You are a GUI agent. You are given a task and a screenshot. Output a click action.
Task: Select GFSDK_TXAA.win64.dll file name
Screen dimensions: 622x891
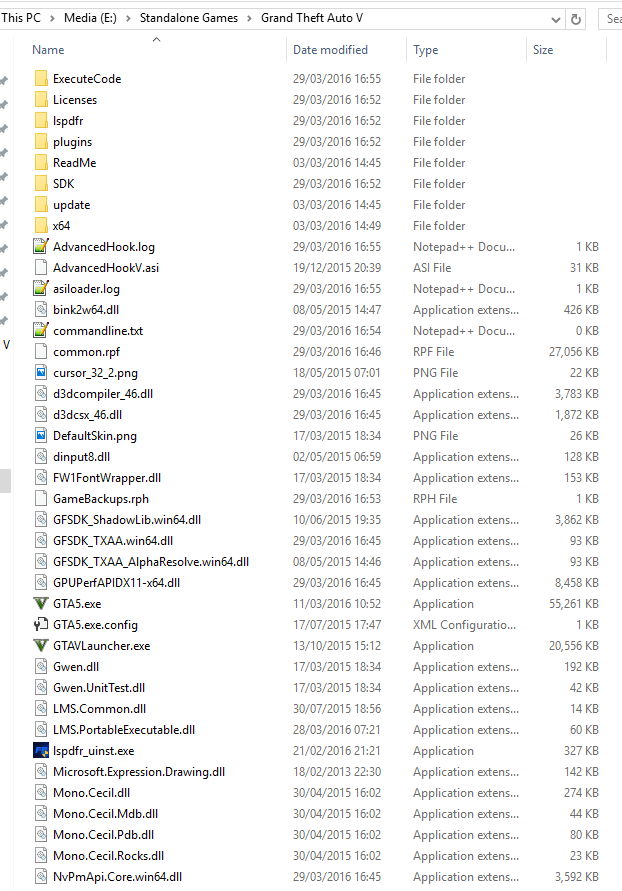click(113, 541)
